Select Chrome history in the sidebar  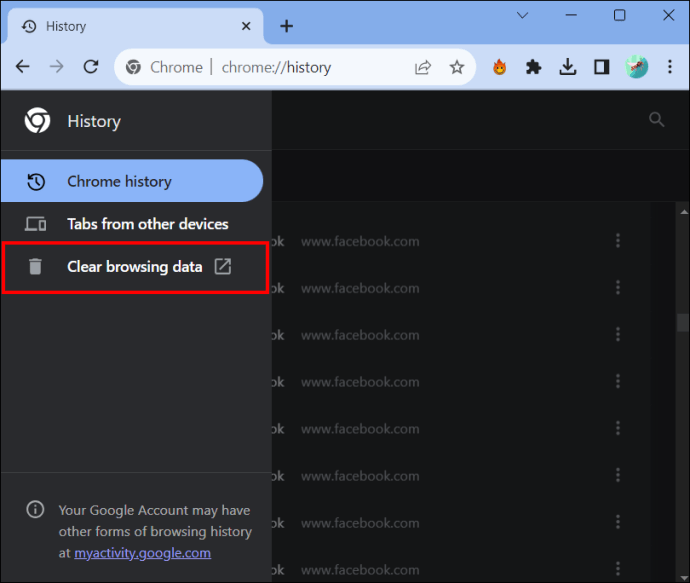(x=132, y=181)
